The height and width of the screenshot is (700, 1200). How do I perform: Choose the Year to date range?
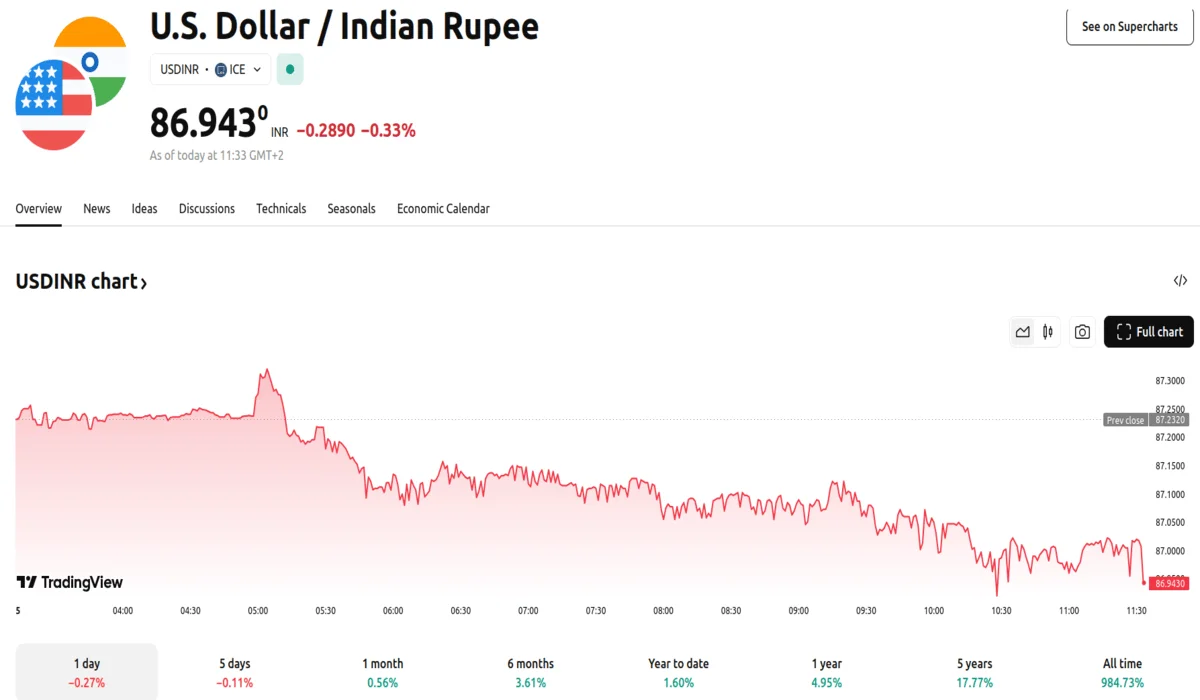679,672
